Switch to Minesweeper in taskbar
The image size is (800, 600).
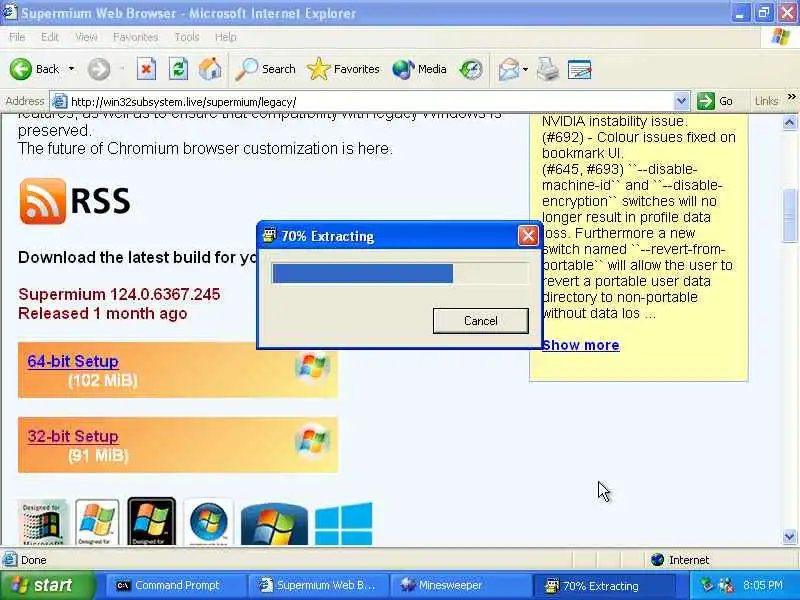(x=460, y=585)
